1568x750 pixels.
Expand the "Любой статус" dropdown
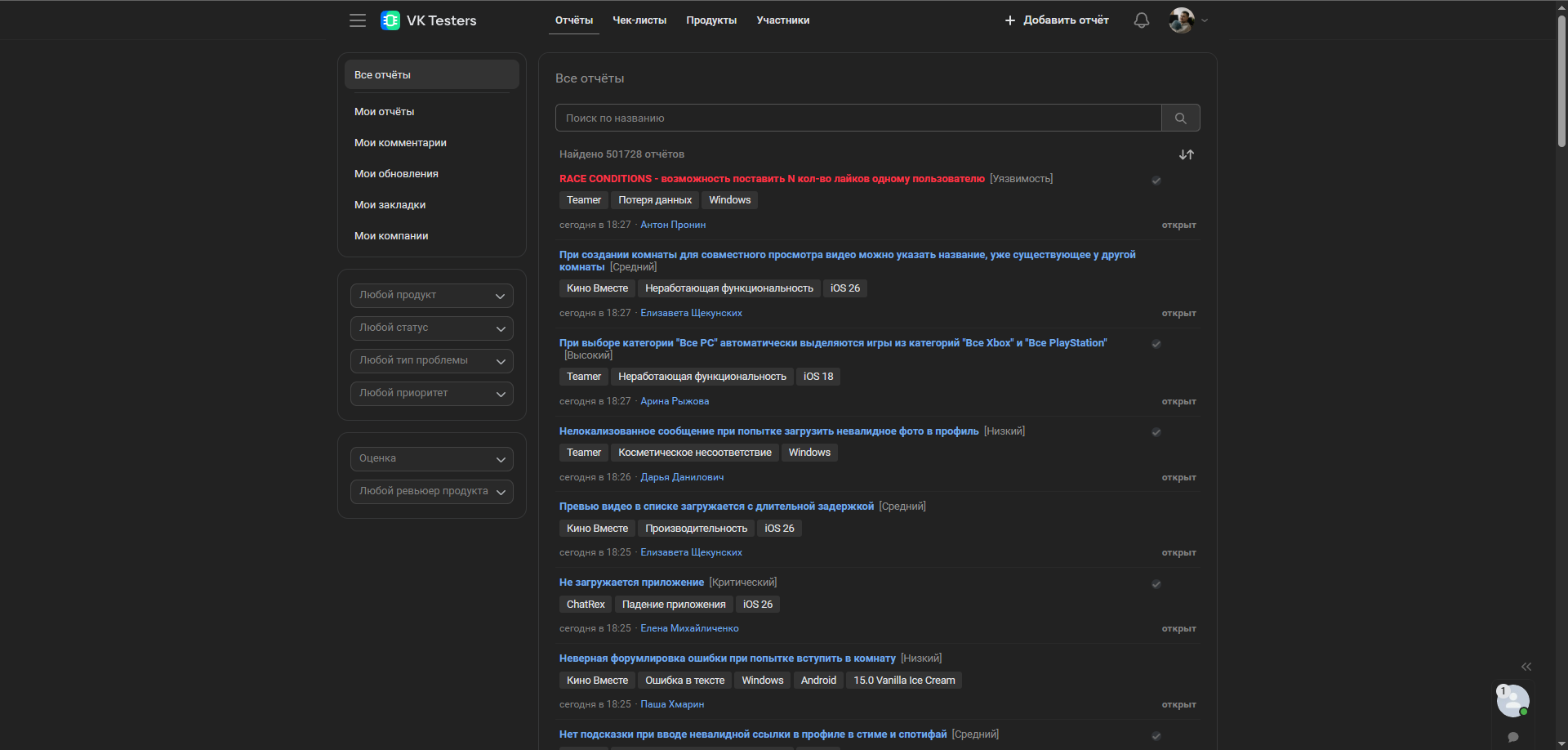pos(432,328)
